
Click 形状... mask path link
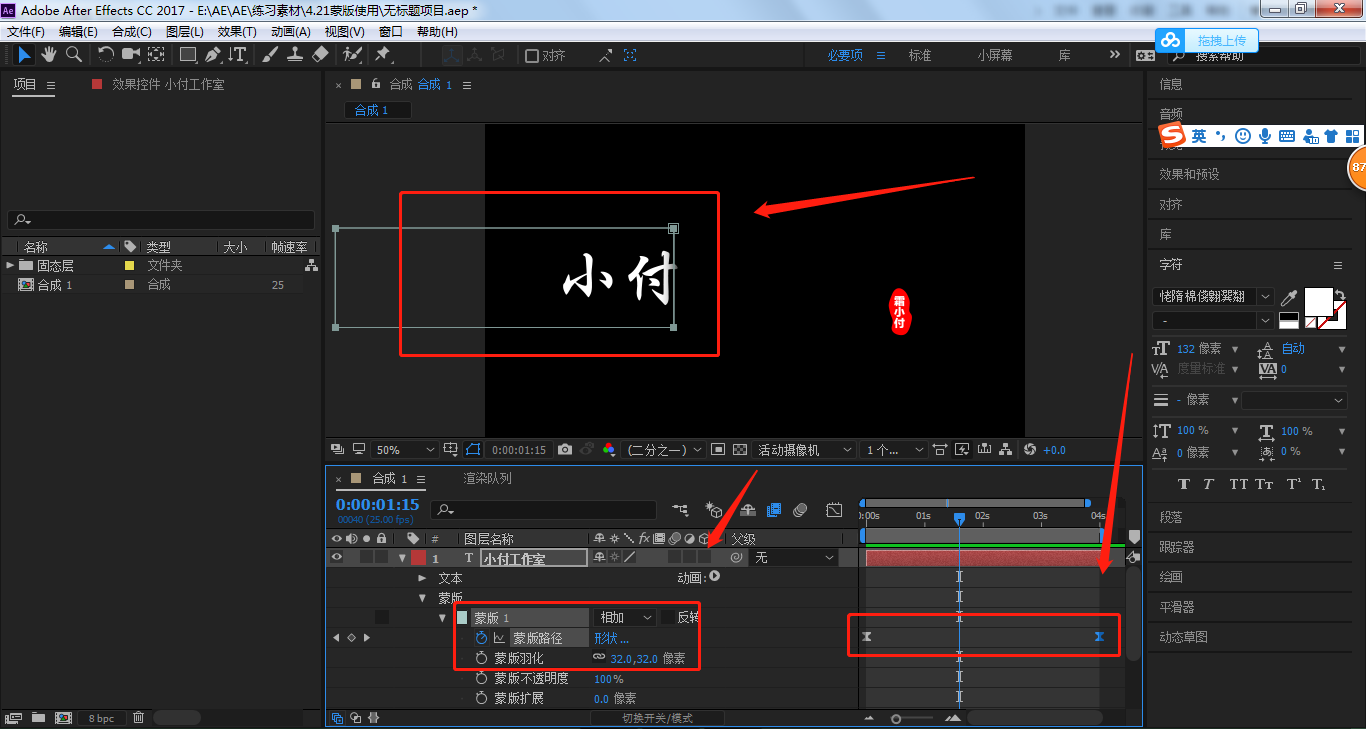(x=611, y=638)
